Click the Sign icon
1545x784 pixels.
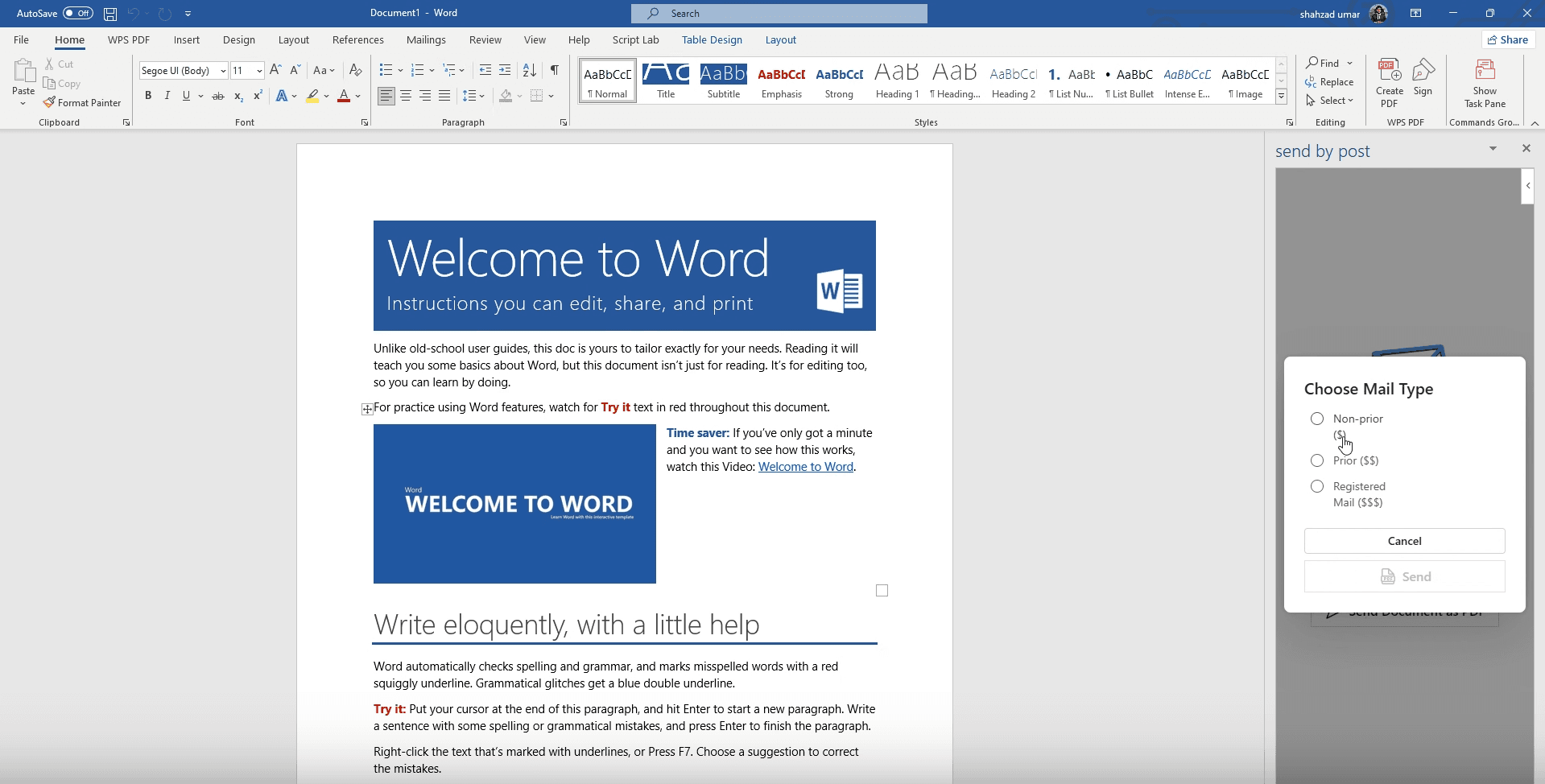point(1423,77)
